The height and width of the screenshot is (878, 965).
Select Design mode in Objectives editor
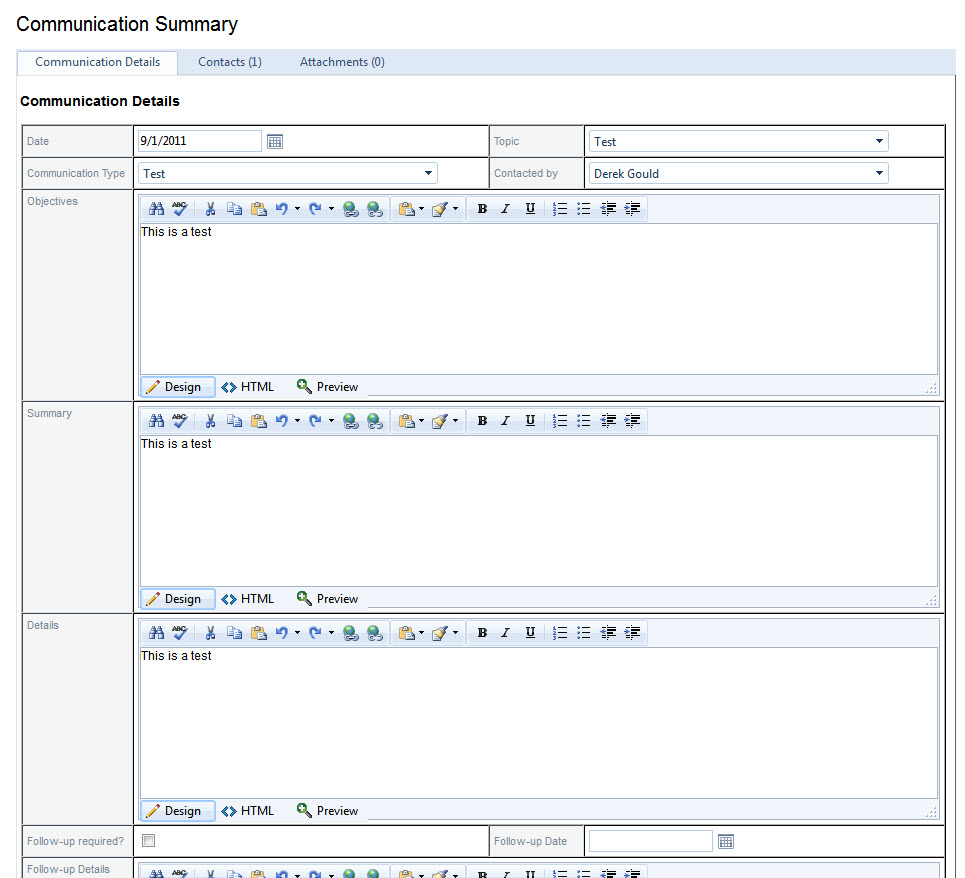(178, 387)
